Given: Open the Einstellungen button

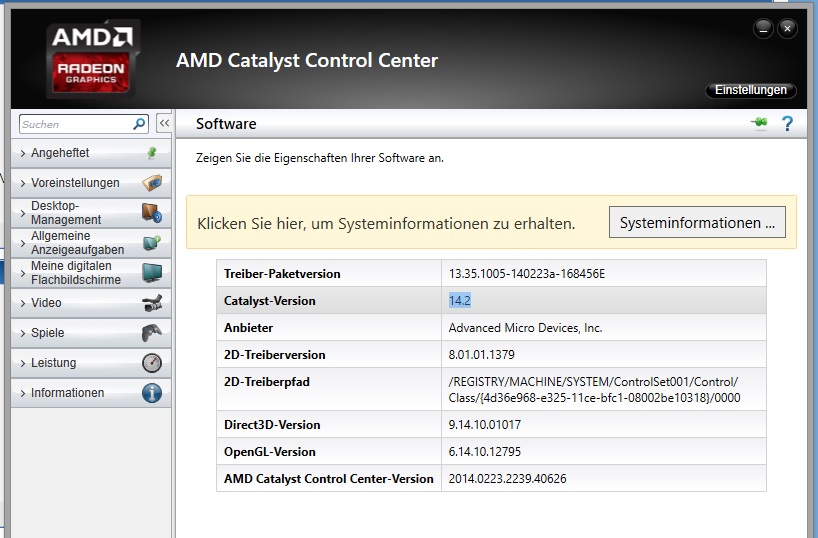Looking at the screenshot, I should tap(751, 90).
